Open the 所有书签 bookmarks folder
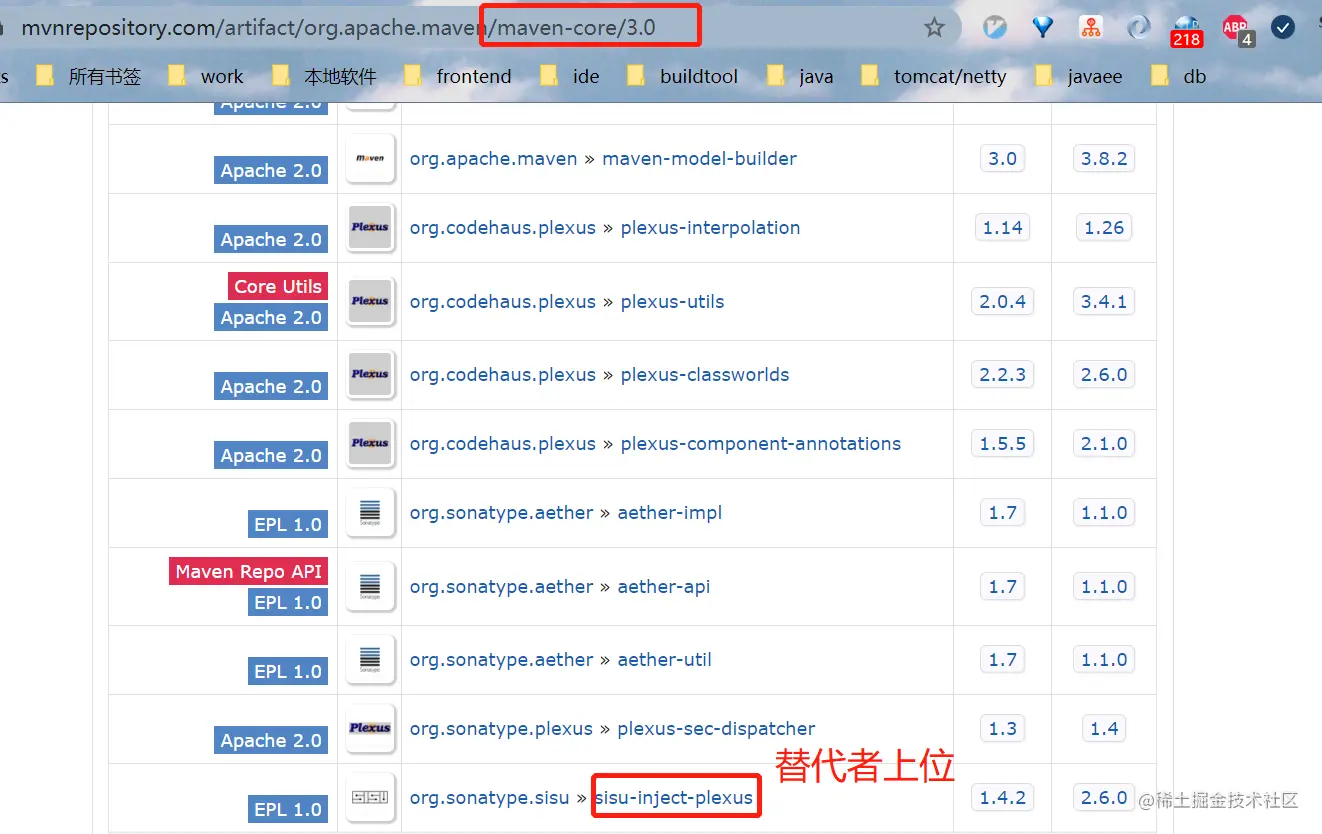This screenshot has width=1322, height=834. tap(89, 76)
